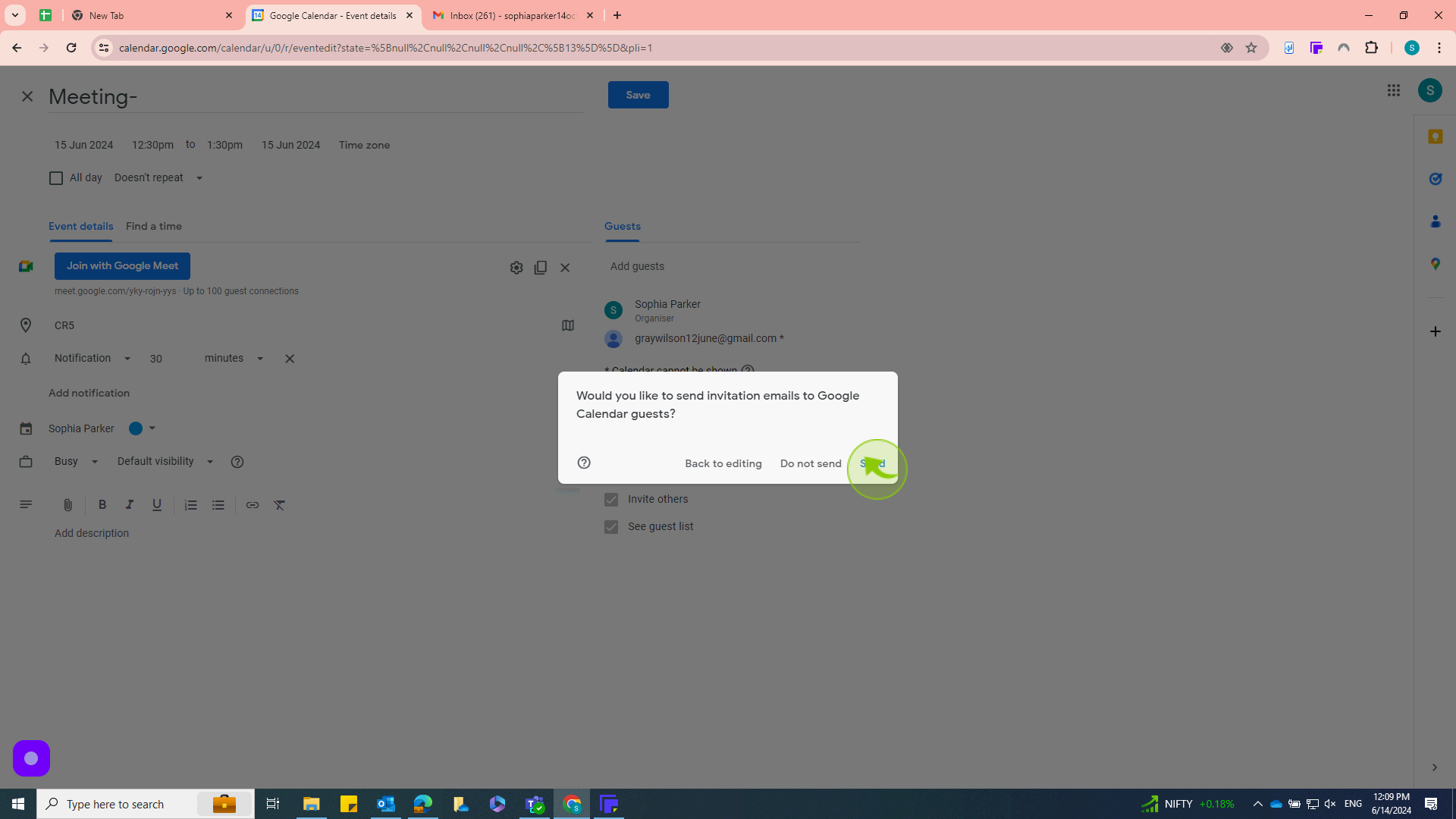The height and width of the screenshot is (819, 1456).
Task: Insert a link in description
Action: (253, 505)
